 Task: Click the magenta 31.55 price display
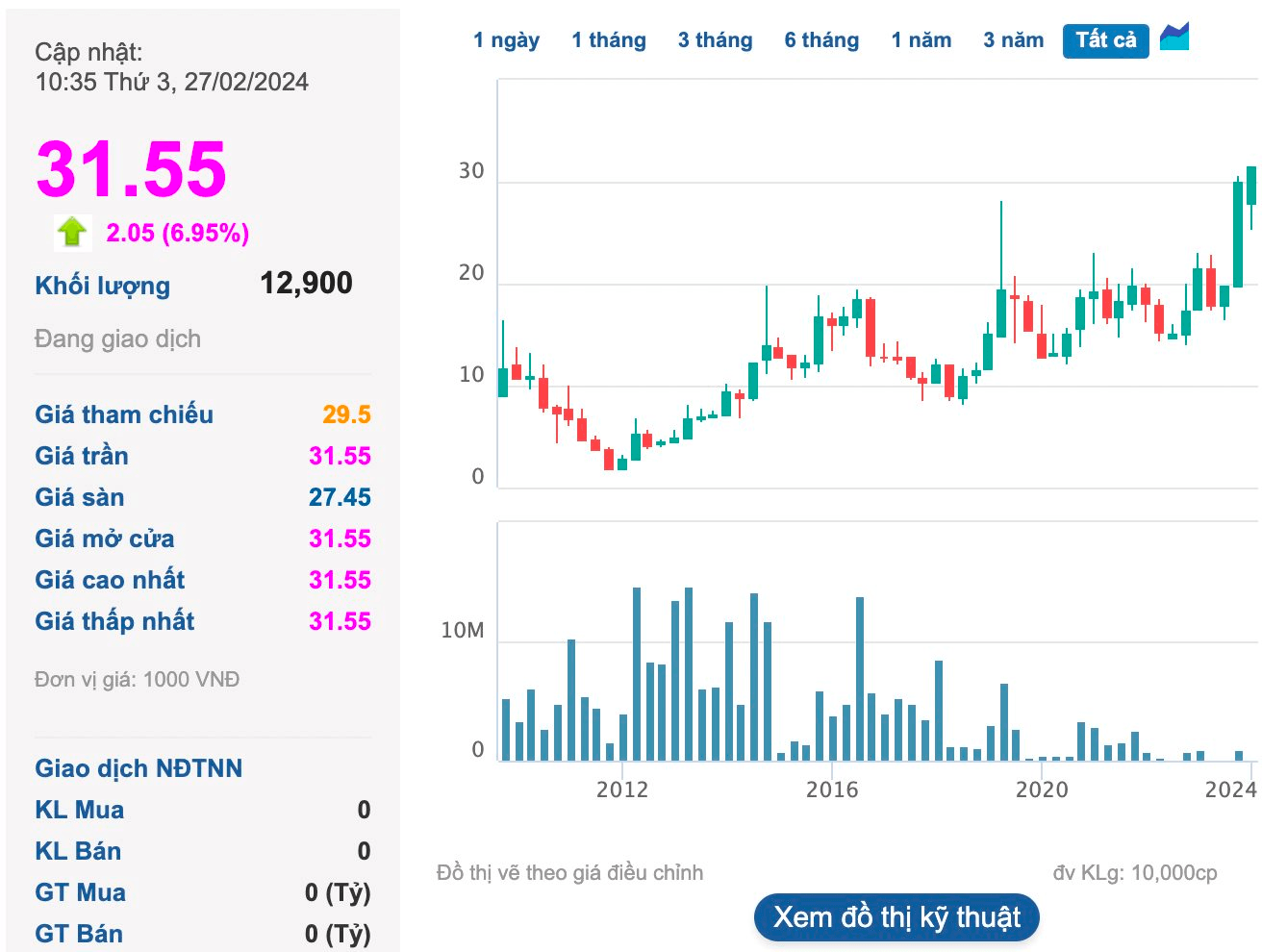tap(131, 171)
